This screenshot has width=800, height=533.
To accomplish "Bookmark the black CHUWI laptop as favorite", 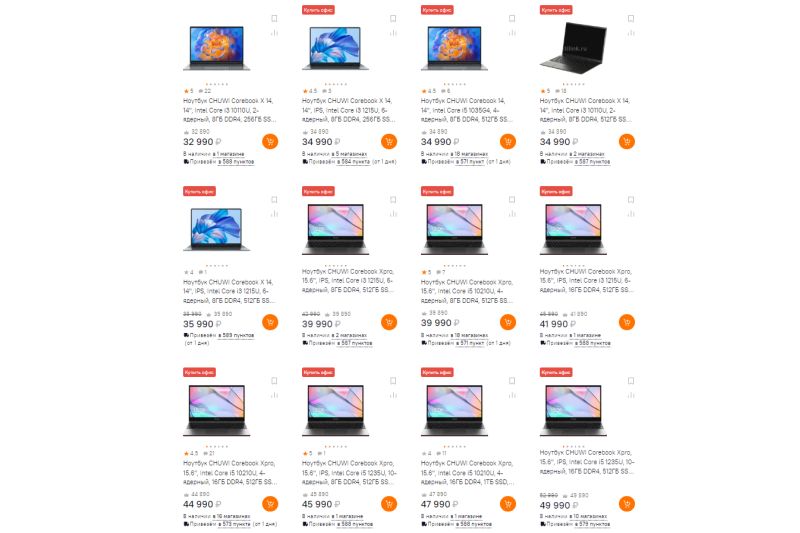I will [631, 18].
